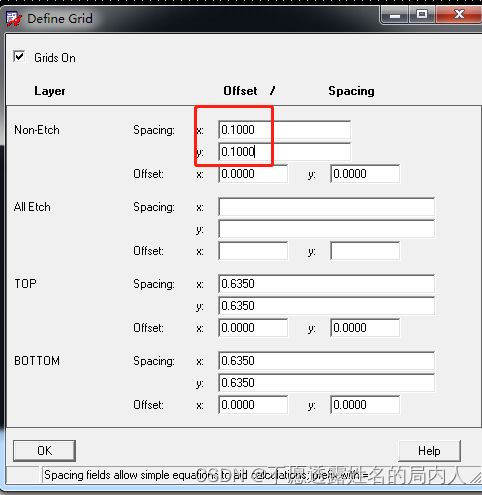Edit the BOTTOM Spacing y value
The height and width of the screenshot is (495, 482).
tap(327, 383)
